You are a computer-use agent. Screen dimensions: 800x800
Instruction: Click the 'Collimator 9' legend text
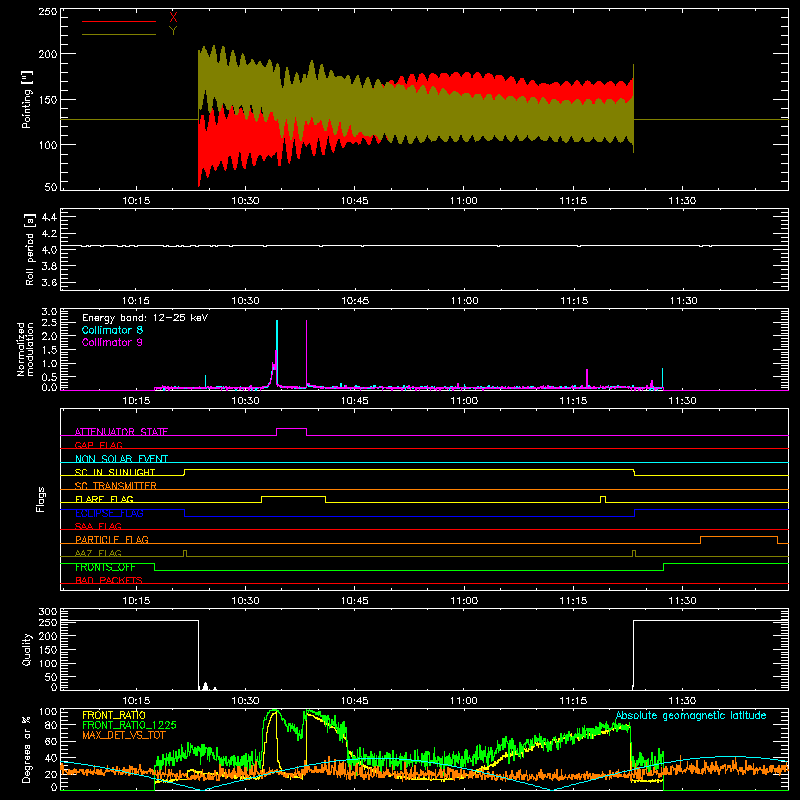click(x=112, y=342)
